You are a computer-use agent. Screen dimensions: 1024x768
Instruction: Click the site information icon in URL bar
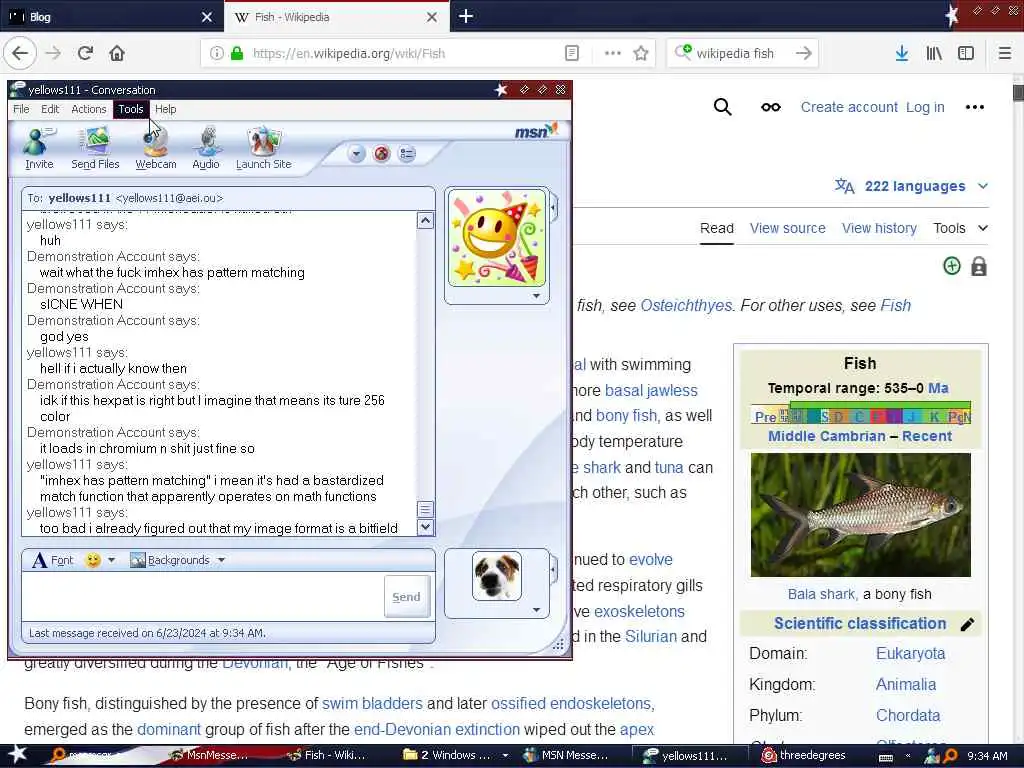pyautogui.click(x=216, y=54)
